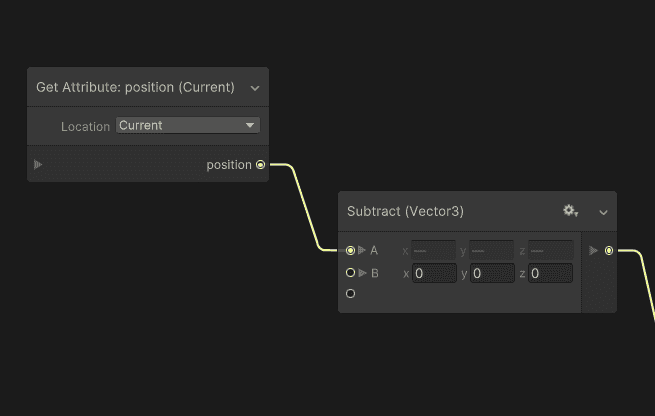The image size is (655, 416).
Task: Expand input B's component triangle
Action: 362,273
